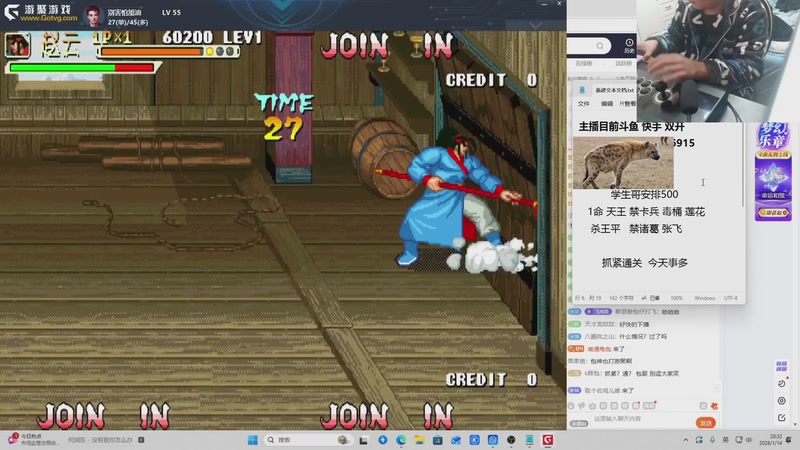
Task: Expand hidden system tray icons
Action: [x=686, y=440]
